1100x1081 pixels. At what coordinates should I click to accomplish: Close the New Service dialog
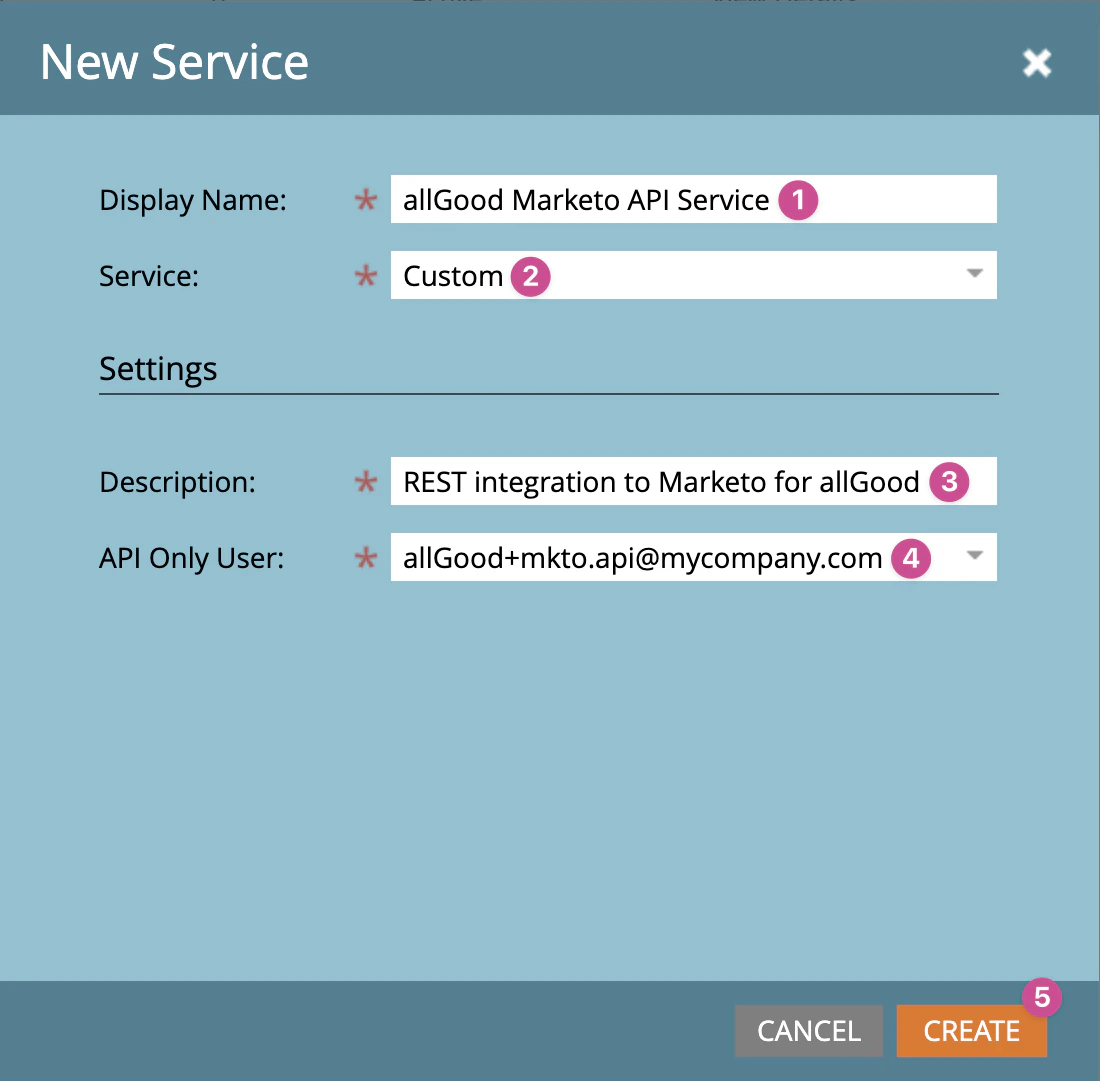coord(1037,62)
